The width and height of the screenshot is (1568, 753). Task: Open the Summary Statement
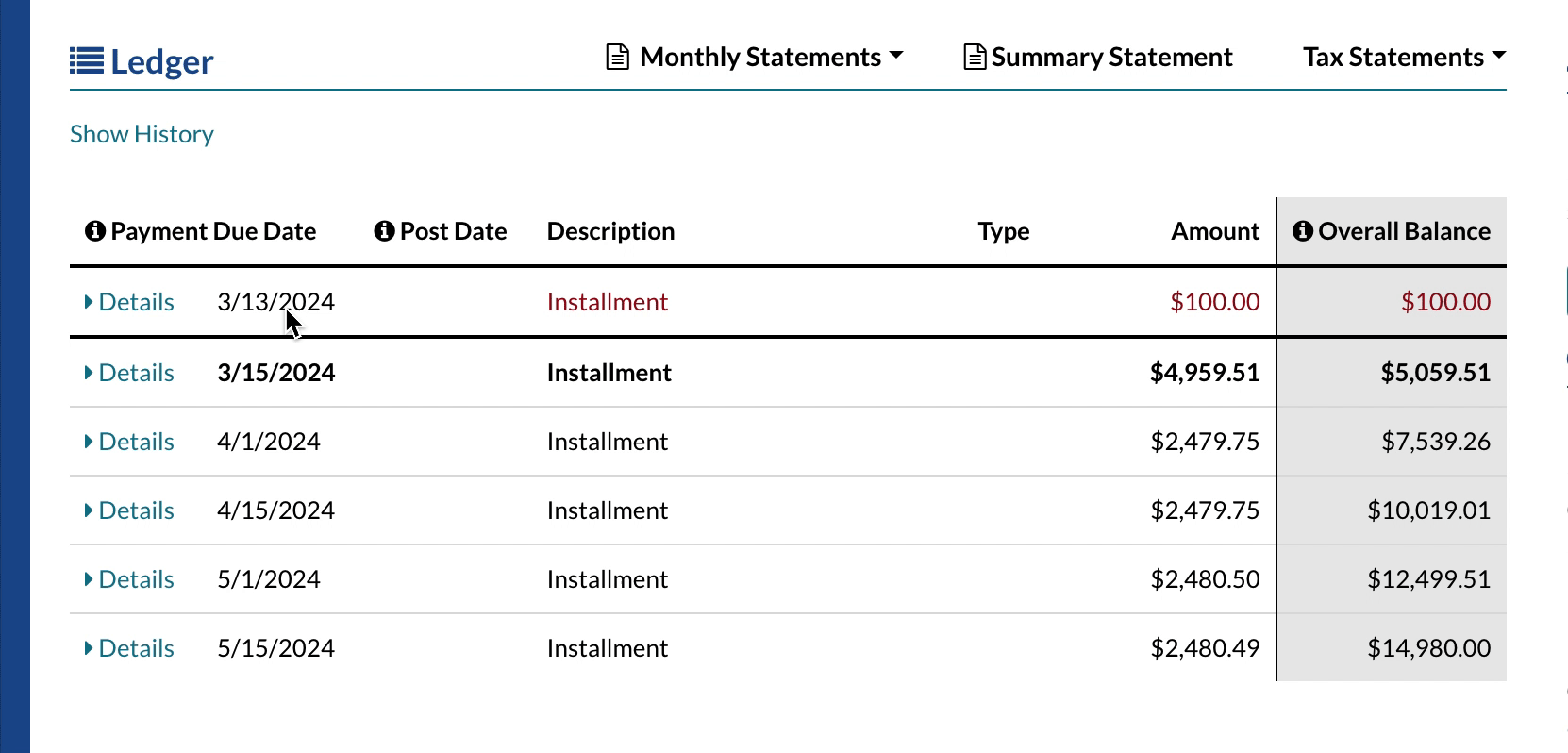coord(1111,58)
